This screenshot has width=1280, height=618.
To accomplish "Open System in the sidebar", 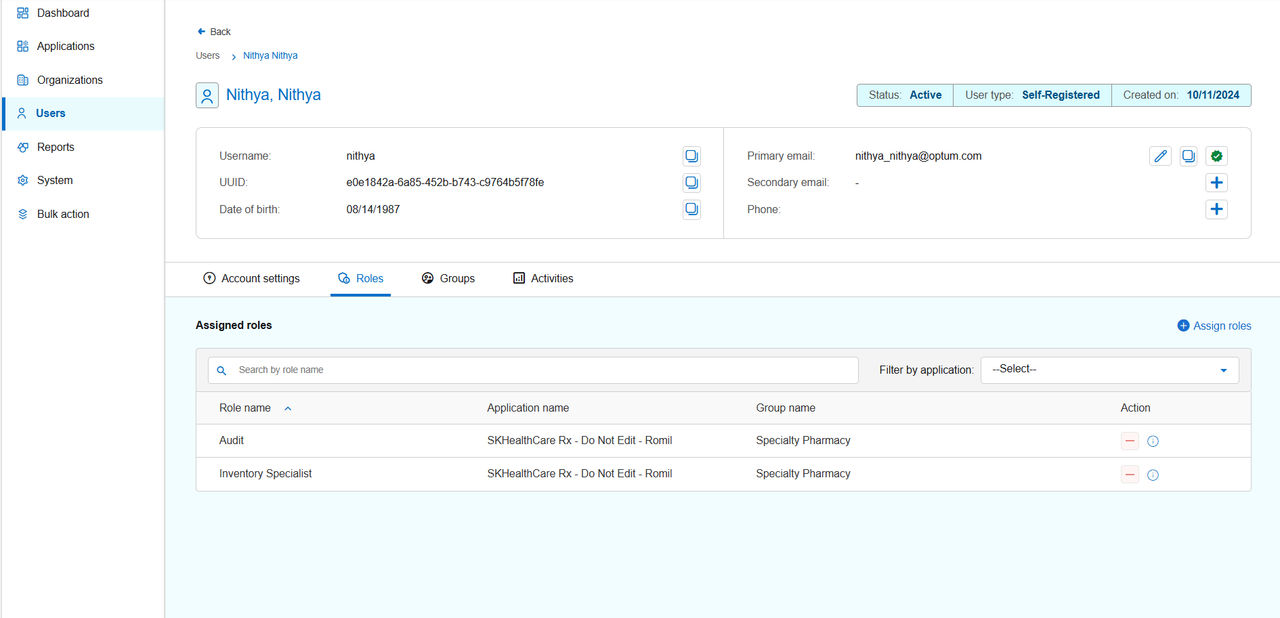I will click(55, 180).
